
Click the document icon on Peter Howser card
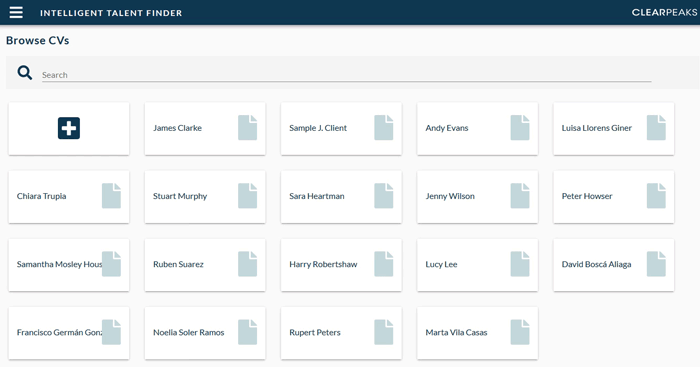[x=656, y=196]
